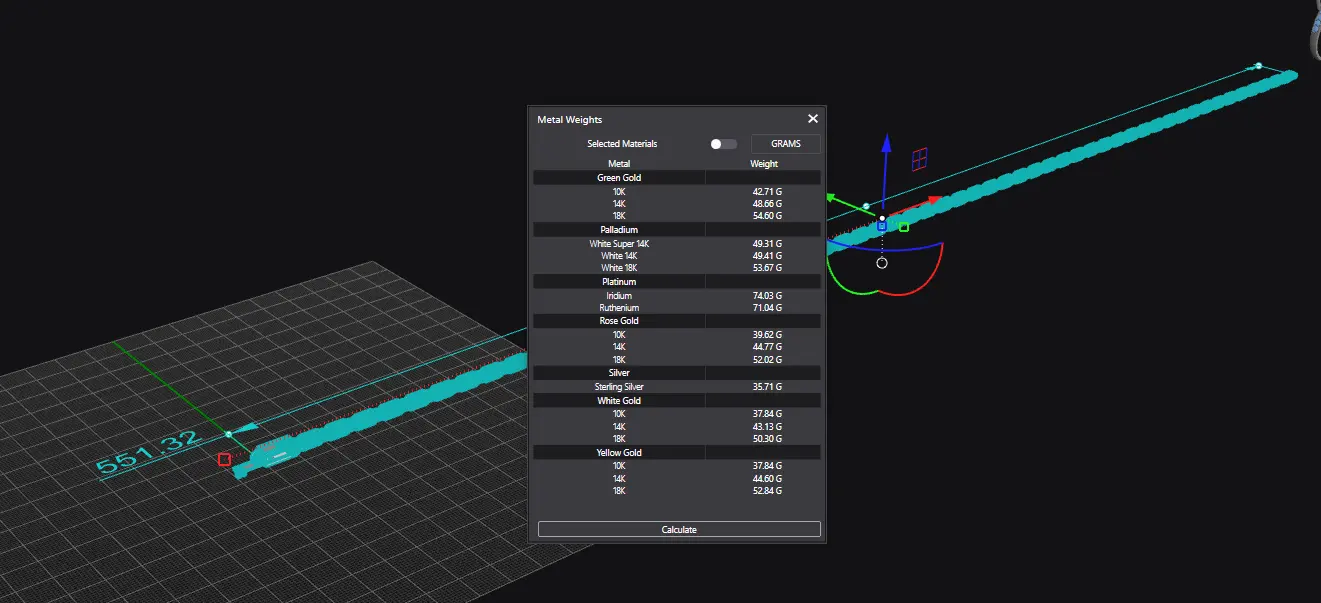Click the green square scale handle
Screen dimensions: 1321x603
coord(904,227)
